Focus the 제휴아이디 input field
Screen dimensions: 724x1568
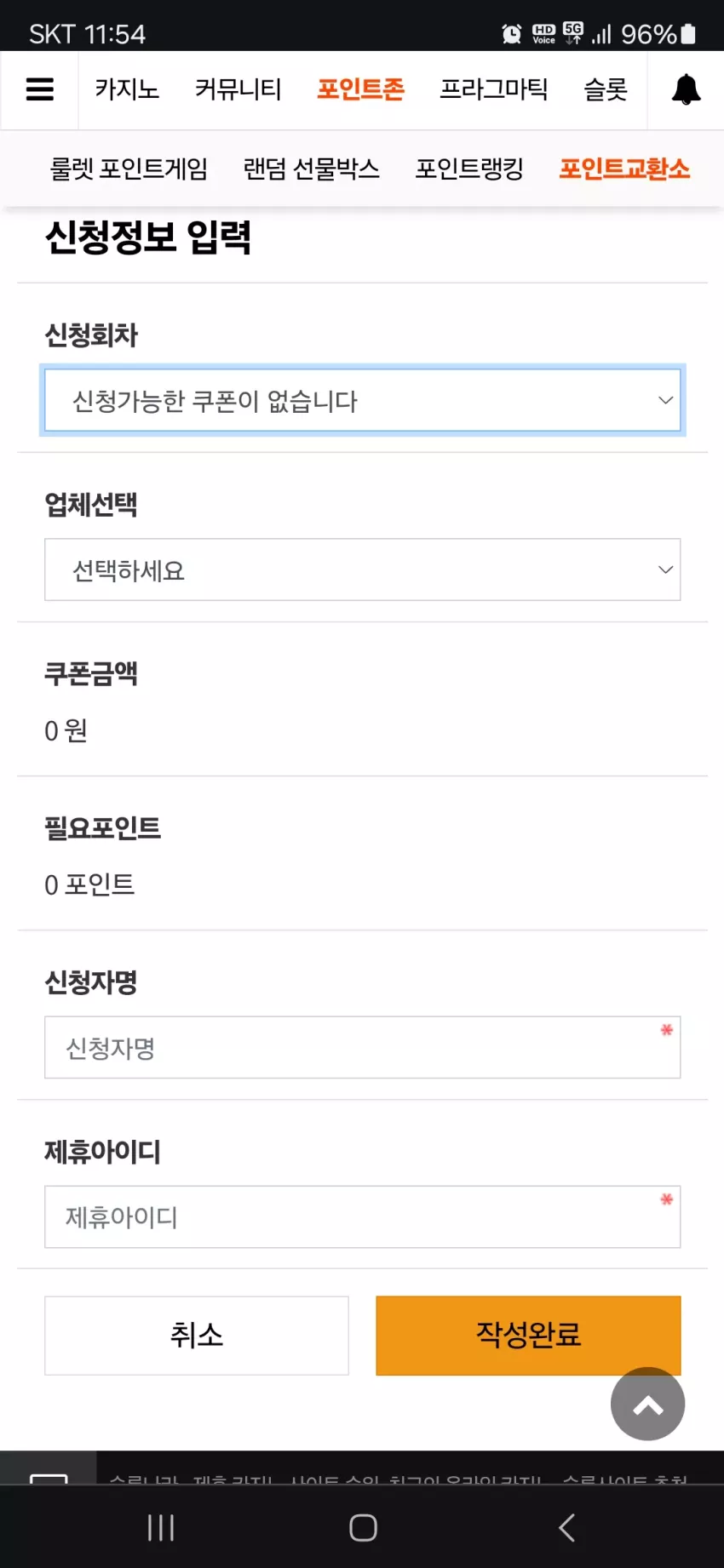click(x=363, y=1216)
